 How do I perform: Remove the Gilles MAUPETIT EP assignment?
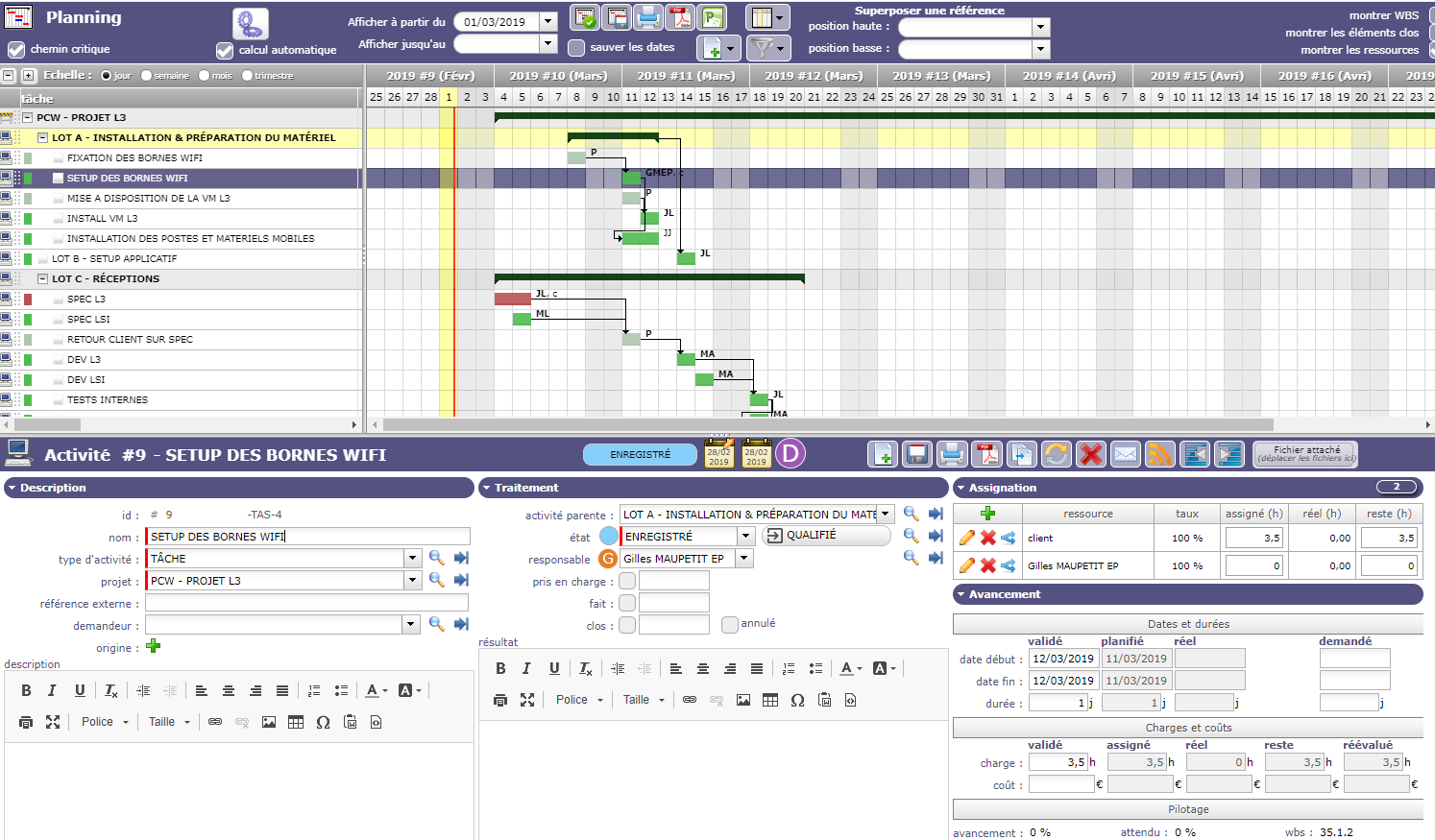(x=987, y=565)
